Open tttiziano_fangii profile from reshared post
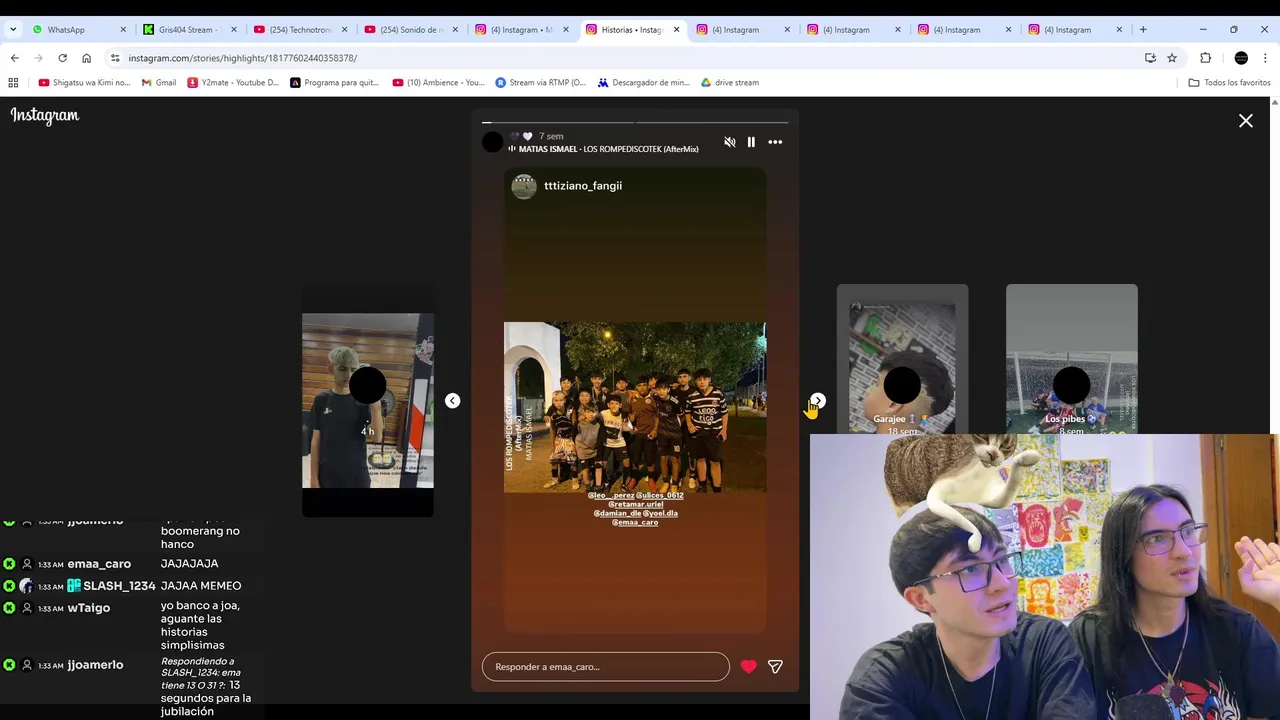 [x=582, y=186]
